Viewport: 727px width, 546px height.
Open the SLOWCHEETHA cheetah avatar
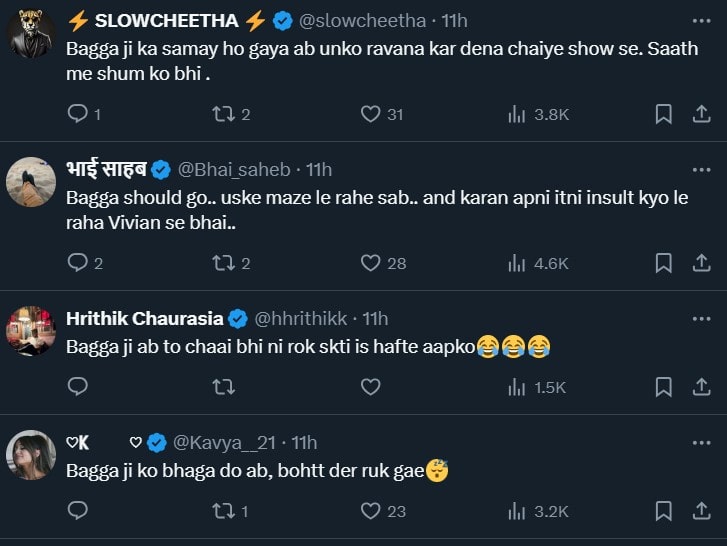pyautogui.click(x=31, y=33)
